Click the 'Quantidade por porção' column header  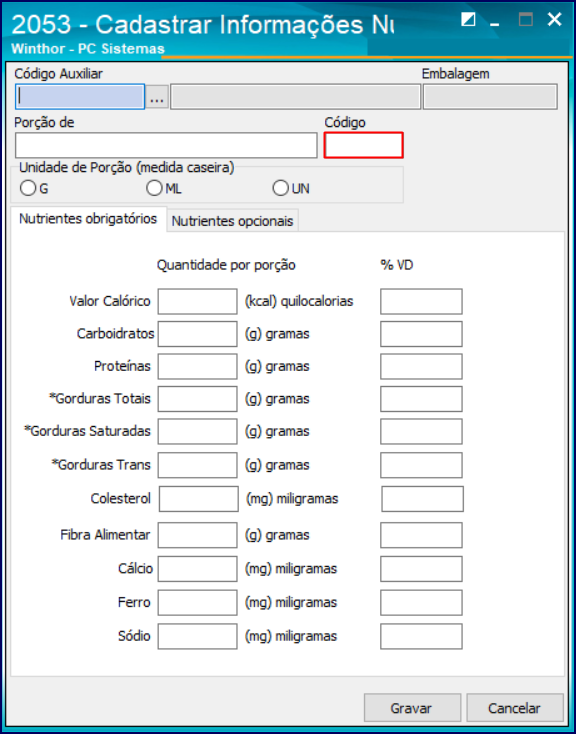[226, 265]
